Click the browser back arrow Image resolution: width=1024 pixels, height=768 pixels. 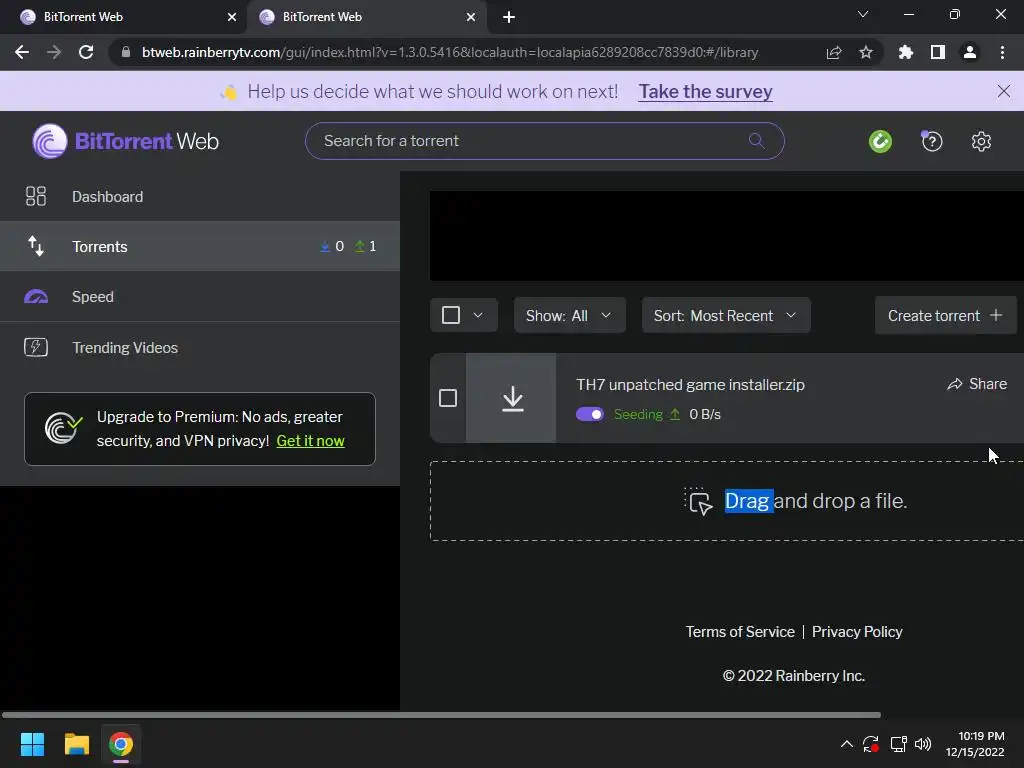coord(22,52)
